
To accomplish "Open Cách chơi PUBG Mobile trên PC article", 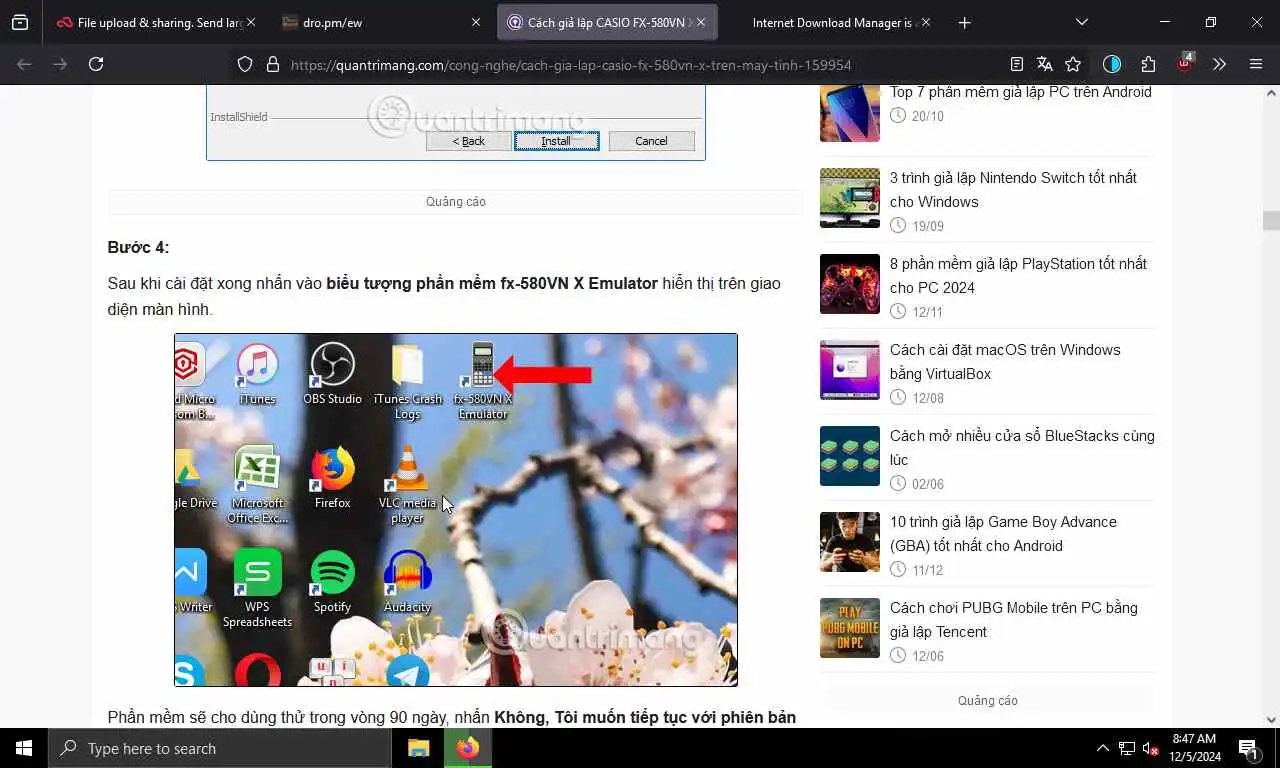I will coord(1014,619).
